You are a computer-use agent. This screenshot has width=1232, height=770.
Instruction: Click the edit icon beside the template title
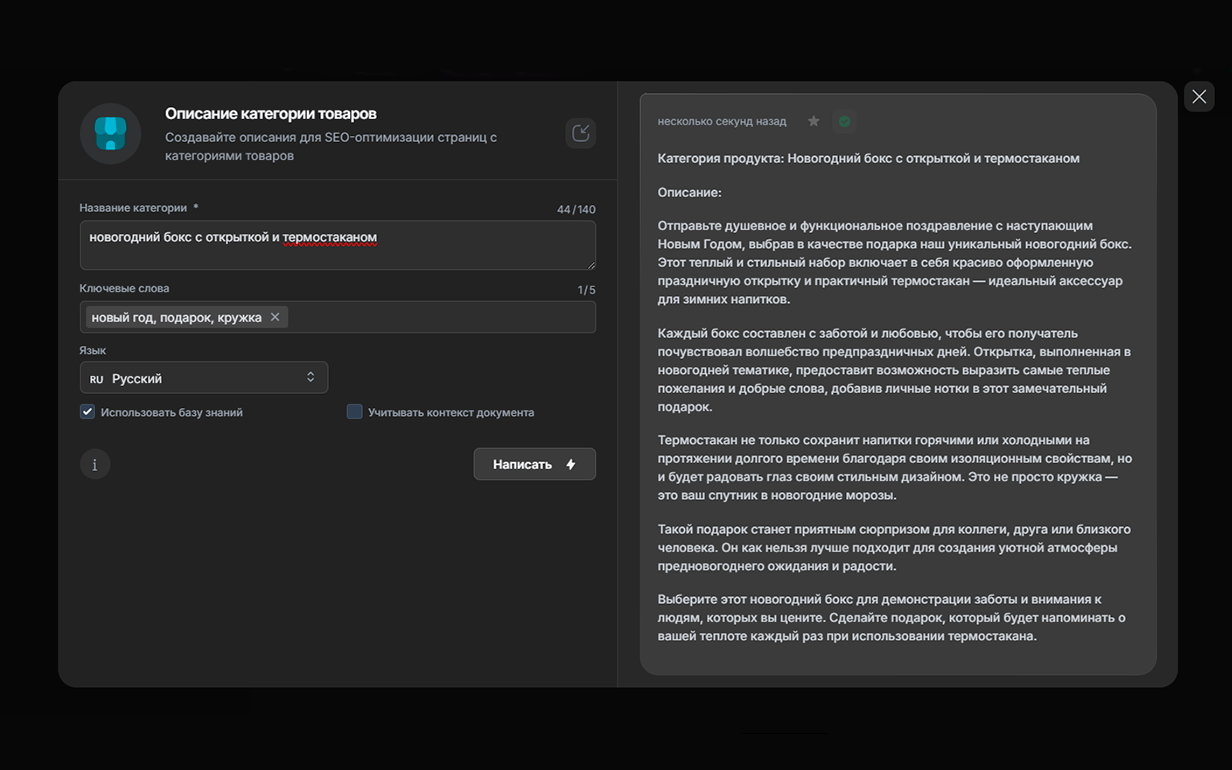point(580,133)
